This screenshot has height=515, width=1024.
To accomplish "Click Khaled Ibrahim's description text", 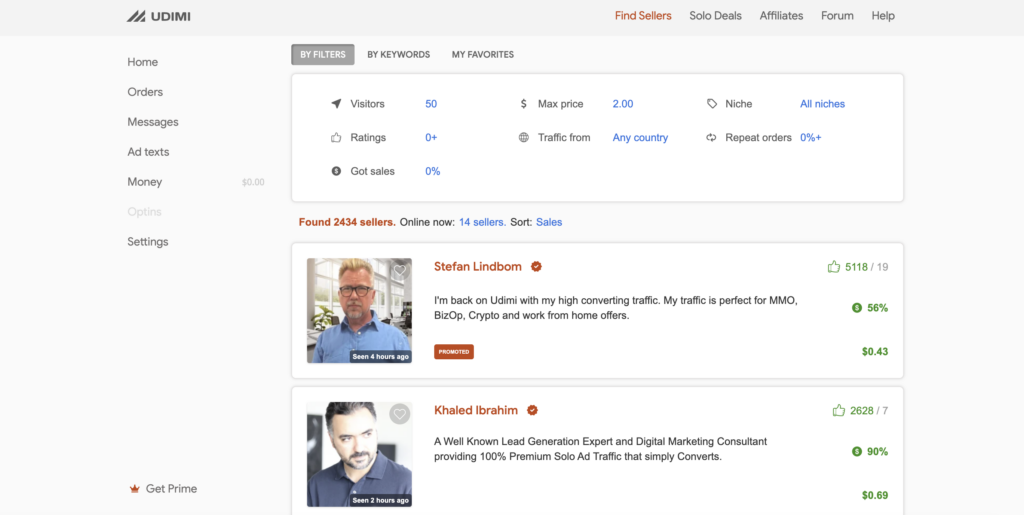I will 600,449.
